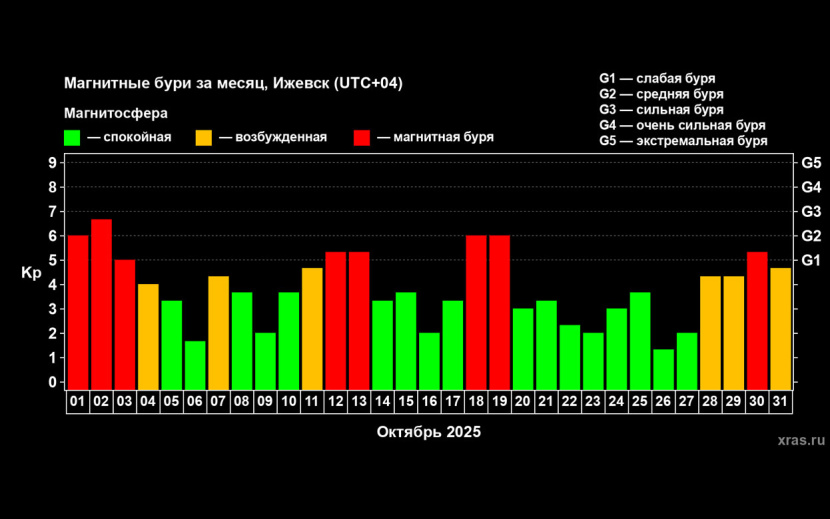Click the 'G1 — слабая буря' legend entry
The image size is (830, 519).
[x=657, y=78]
